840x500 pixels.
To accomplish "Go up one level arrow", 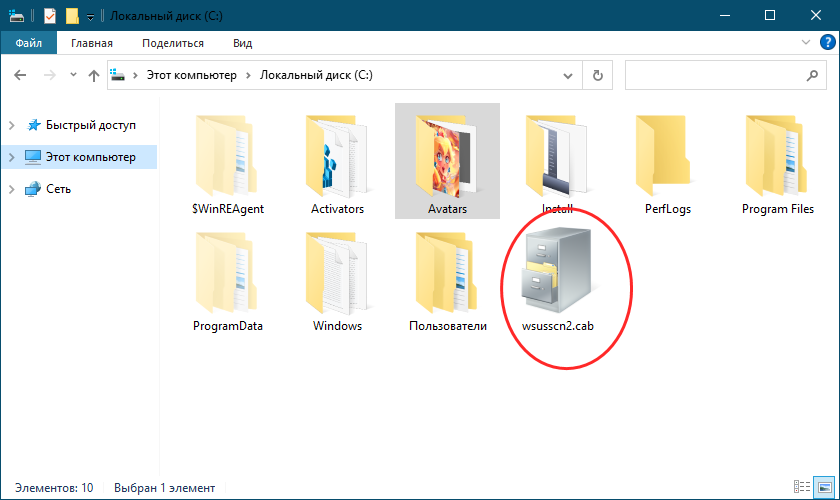I will pyautogui.click(x=94, y=75).
